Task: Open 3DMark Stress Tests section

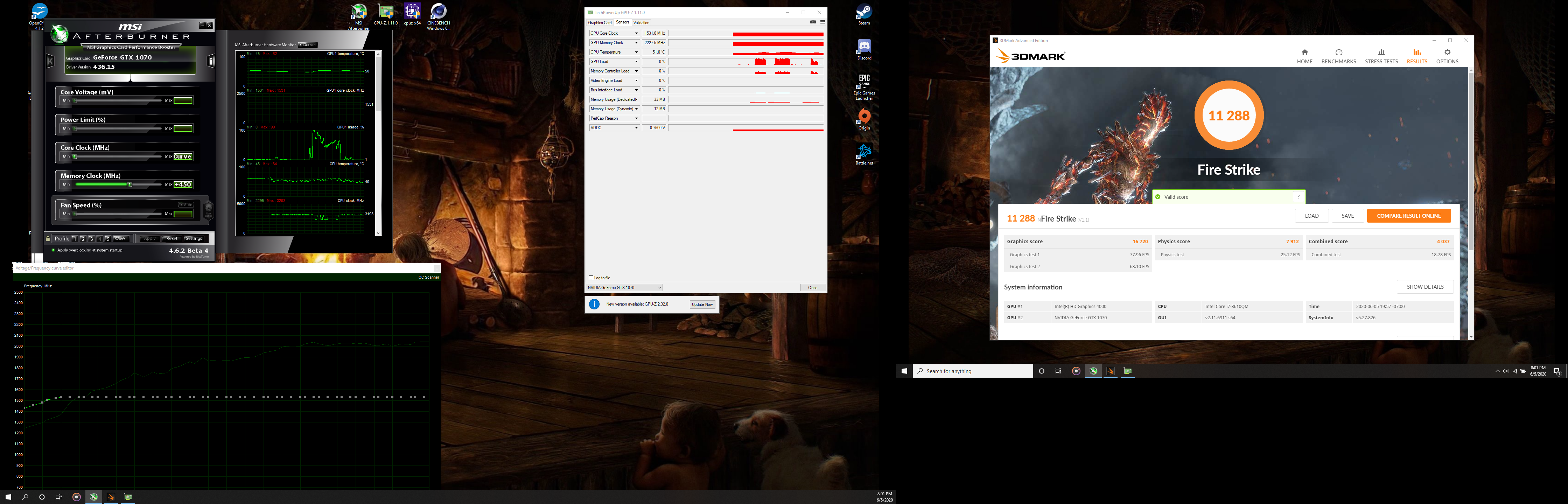Action: click(x=1381, y=56)
